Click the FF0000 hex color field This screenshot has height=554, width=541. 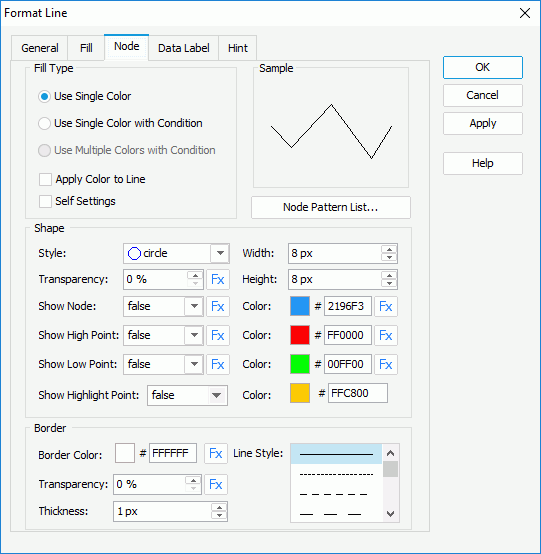tap(348, 335)
